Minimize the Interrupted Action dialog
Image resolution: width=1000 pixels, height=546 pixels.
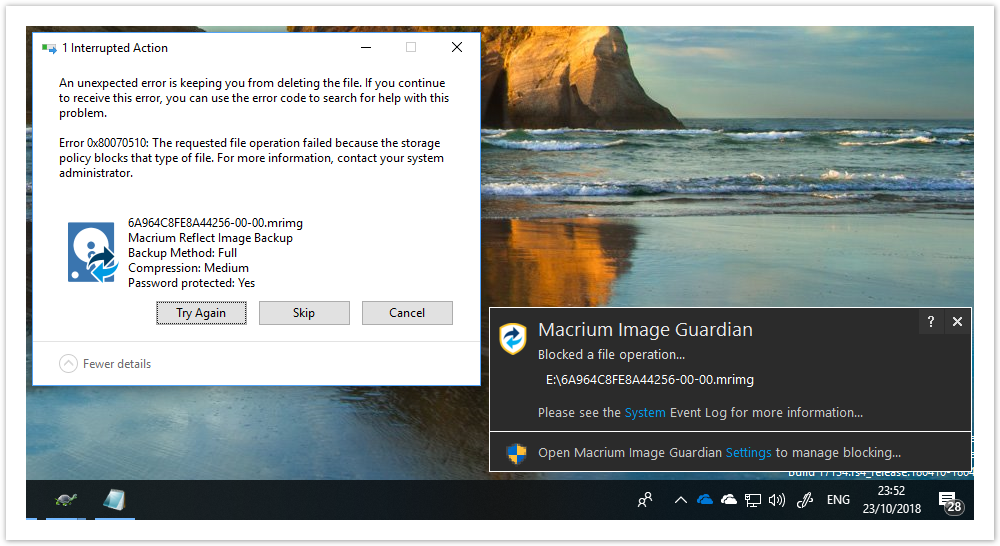click(x=366, y=47)
